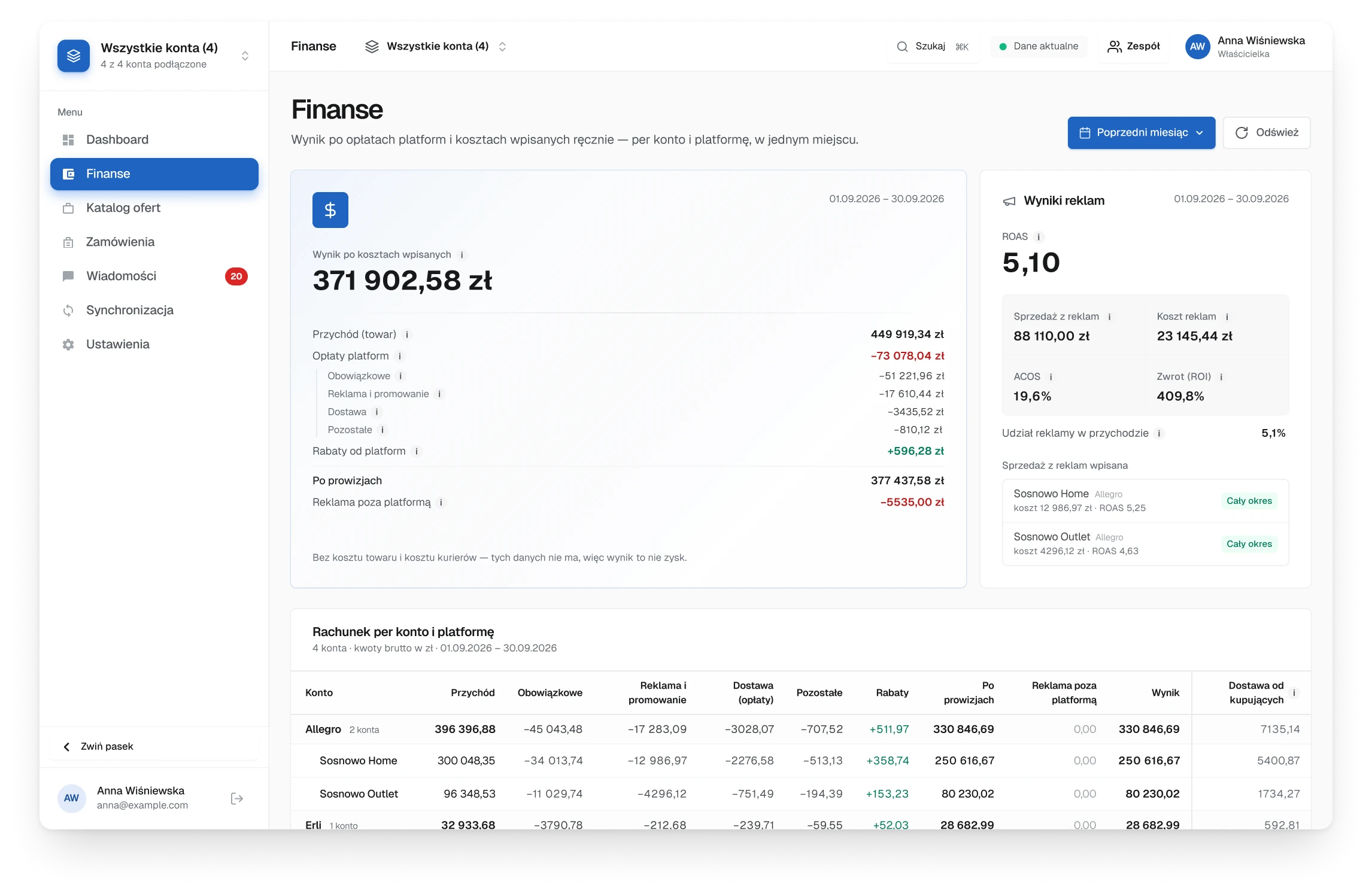Open the Synchronizacja page

pyautogui.click(x=154, y=310)
